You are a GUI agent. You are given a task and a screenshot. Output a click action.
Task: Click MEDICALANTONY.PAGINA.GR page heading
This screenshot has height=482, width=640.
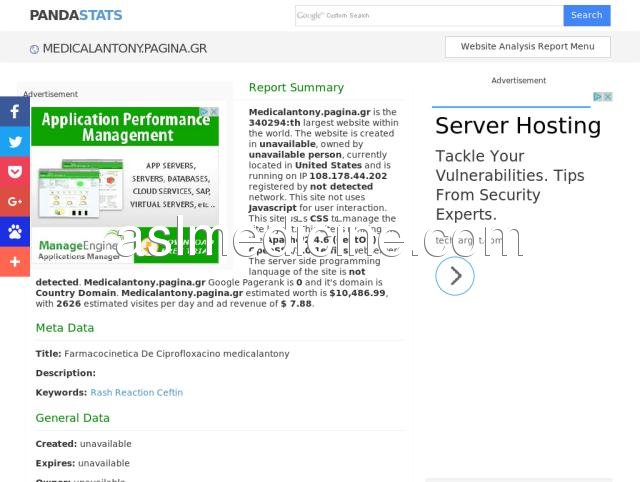[124, 49]
